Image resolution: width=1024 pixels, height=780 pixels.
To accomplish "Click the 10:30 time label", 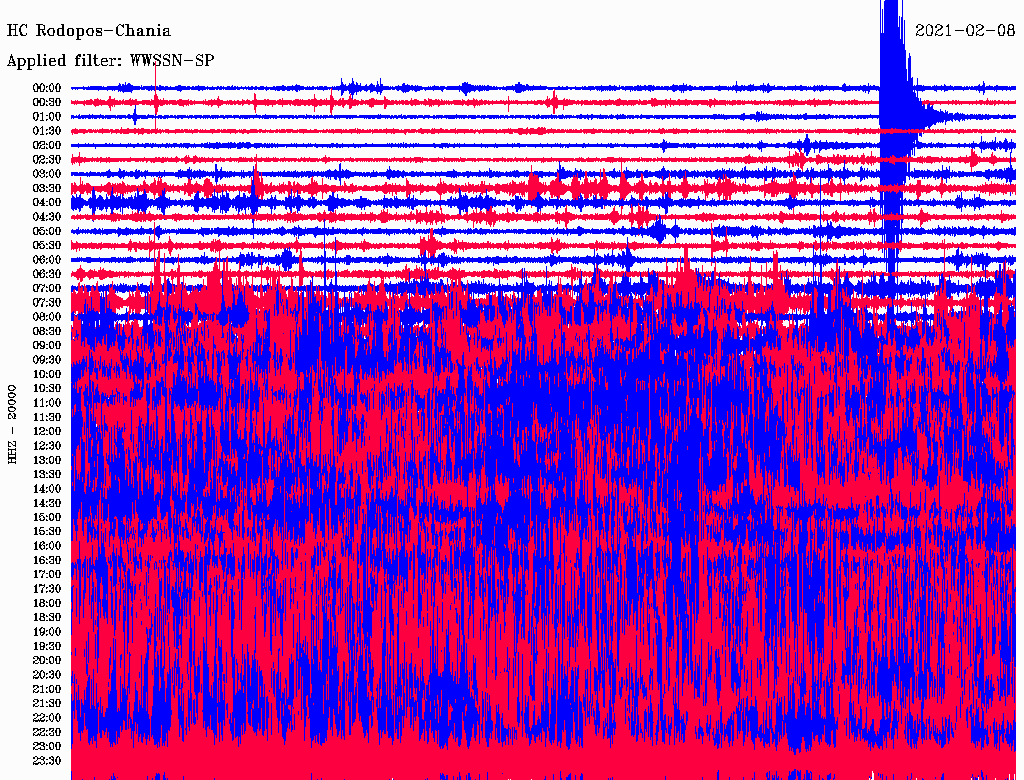I will (x=47, y=389).
